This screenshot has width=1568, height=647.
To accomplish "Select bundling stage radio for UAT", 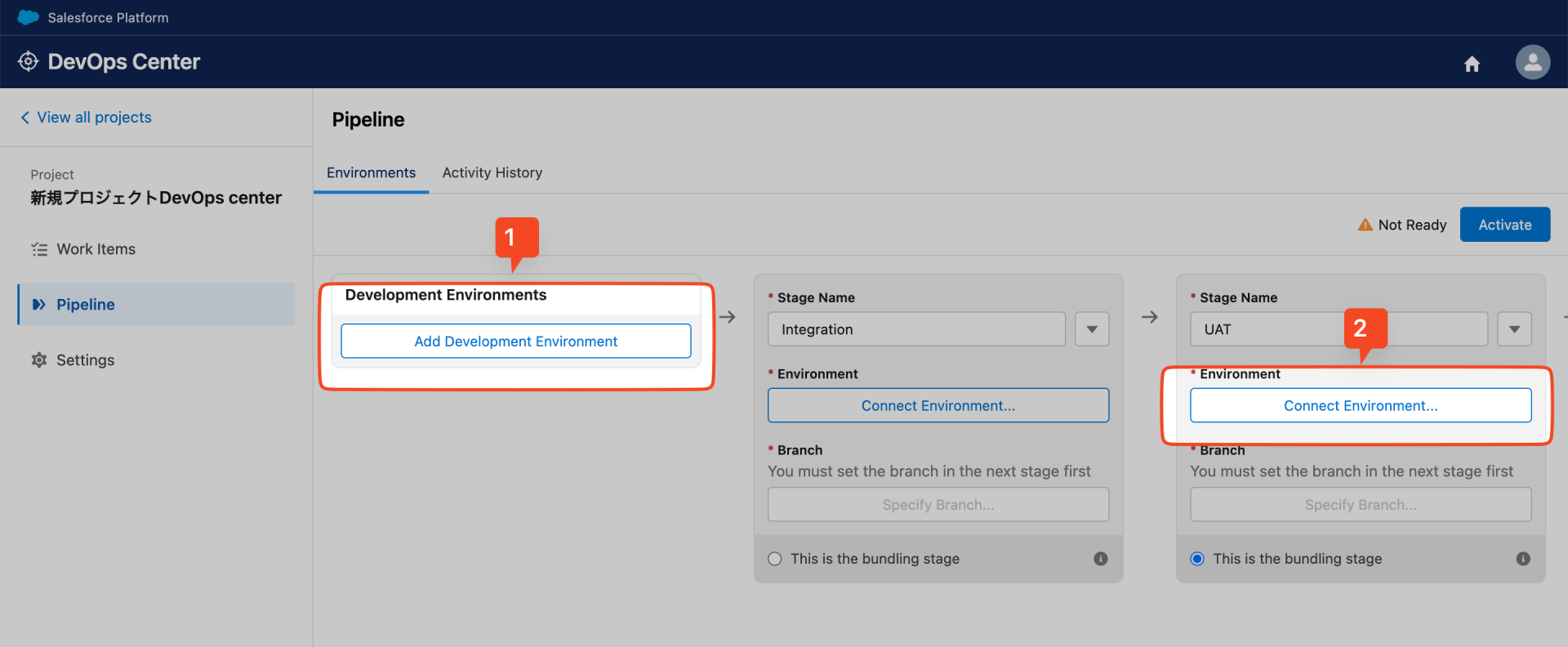I will tap(1197, 559).
